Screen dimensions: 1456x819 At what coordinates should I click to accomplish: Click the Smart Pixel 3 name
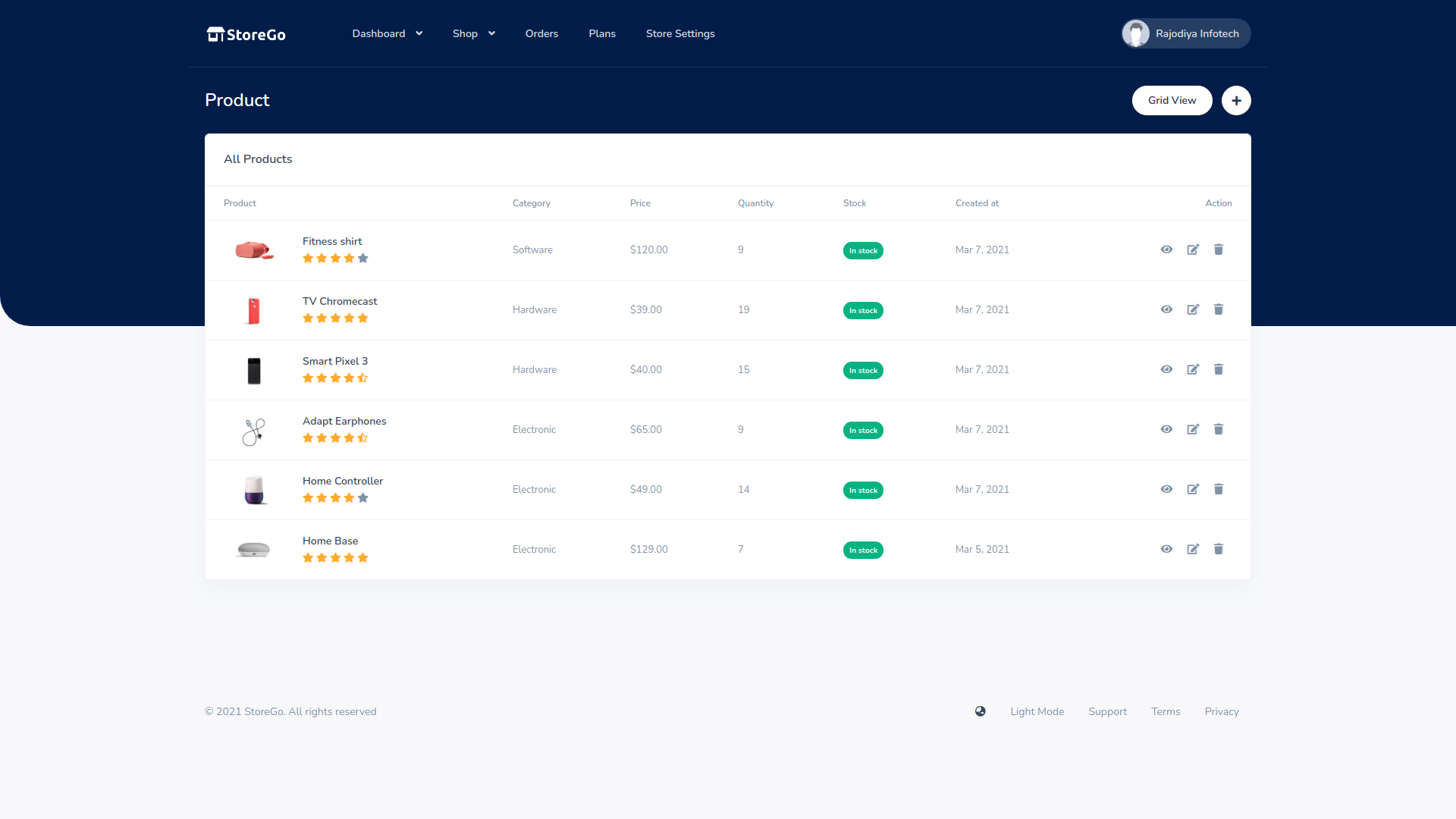[335, 361]
